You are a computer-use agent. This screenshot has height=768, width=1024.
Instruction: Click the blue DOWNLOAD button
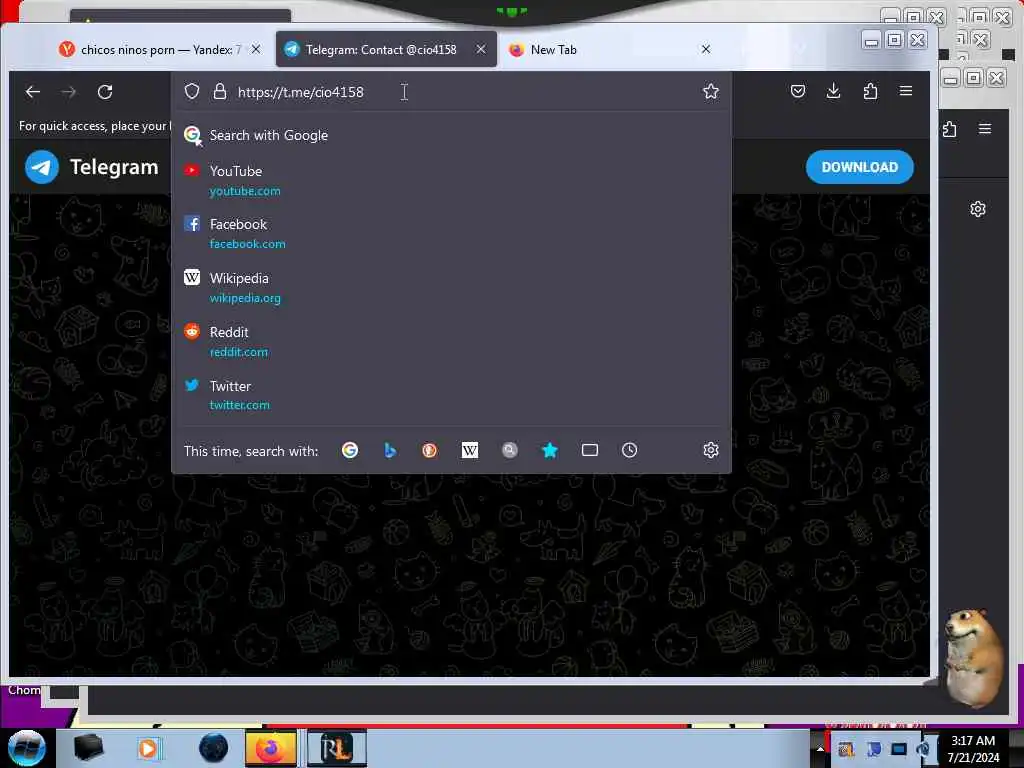click(x=859, y=167)
